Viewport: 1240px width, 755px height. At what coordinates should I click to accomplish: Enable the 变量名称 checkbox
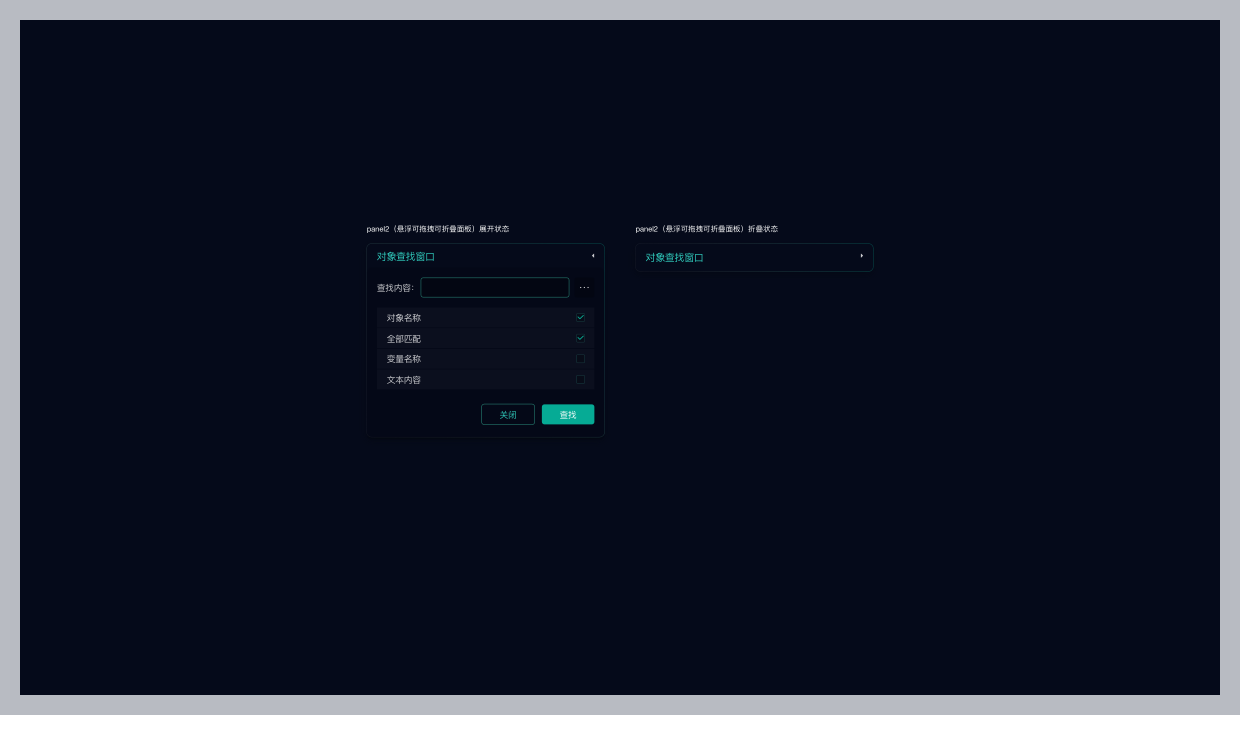pos(580,359)
